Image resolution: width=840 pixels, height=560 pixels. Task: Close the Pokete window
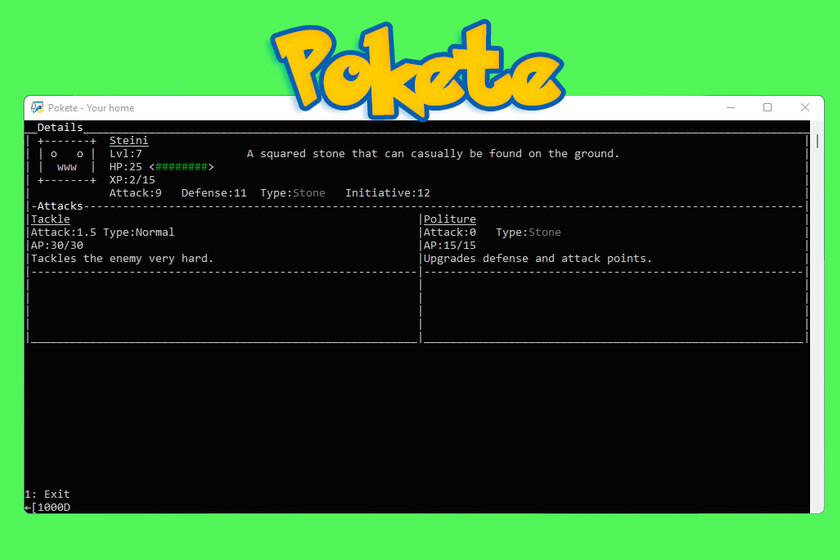(x=805, y=107)
